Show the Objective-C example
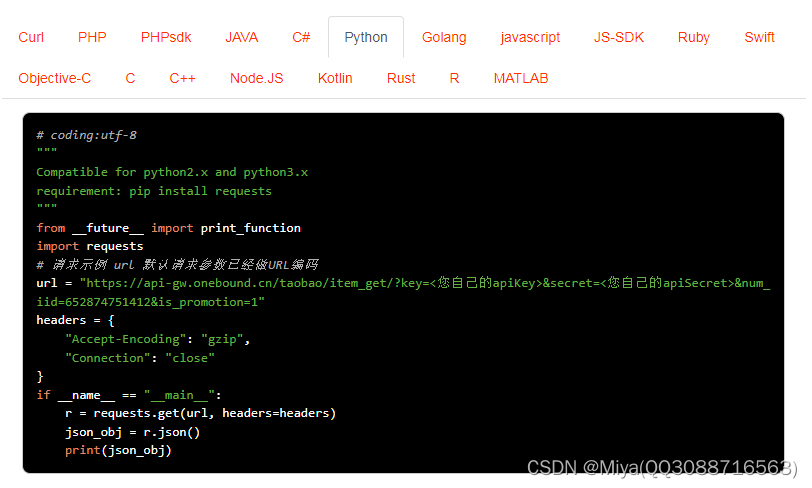This screenshot has height=488, width=812. click(x=55, y=78)
